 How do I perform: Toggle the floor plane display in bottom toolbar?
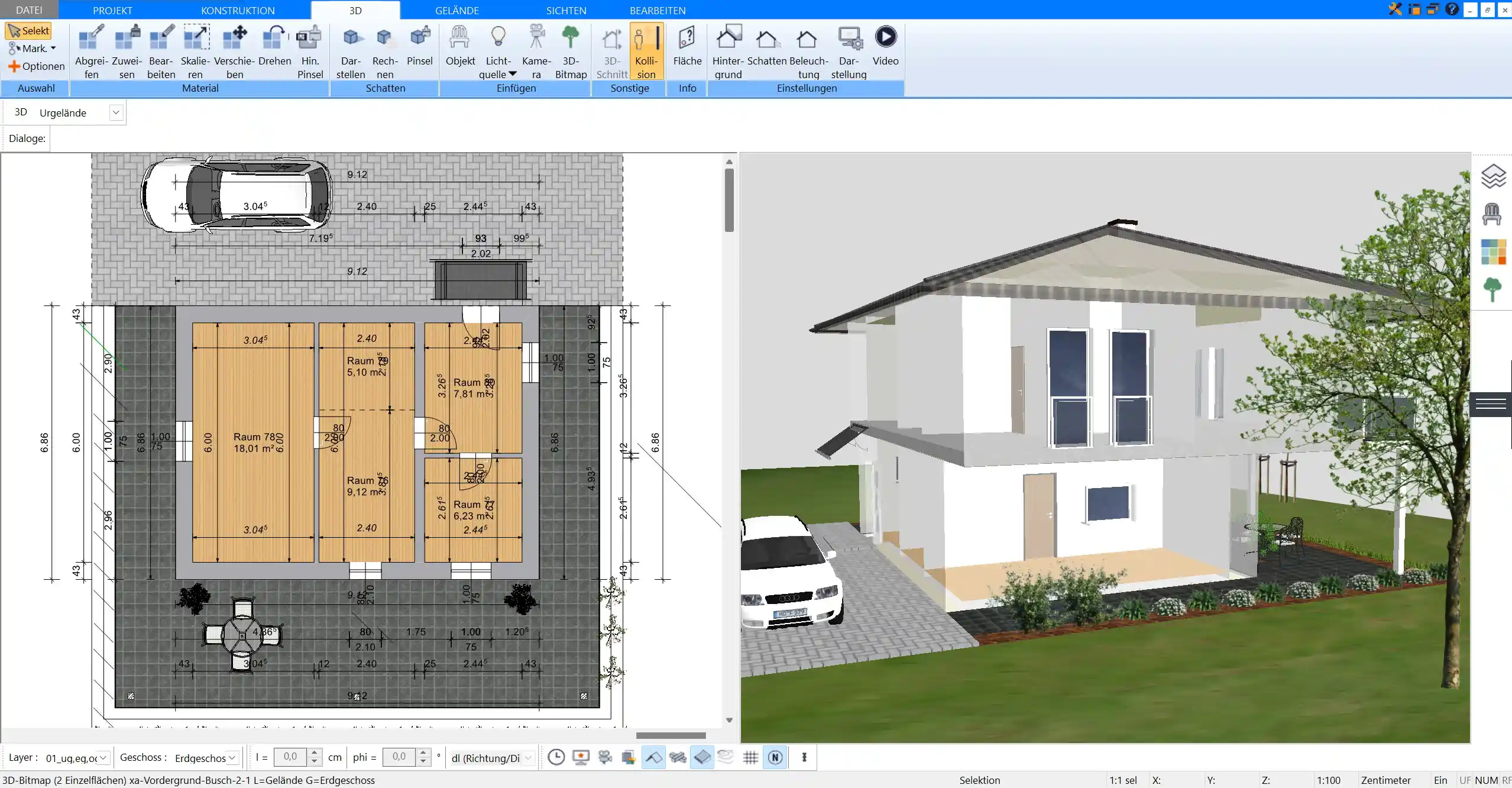702,757
